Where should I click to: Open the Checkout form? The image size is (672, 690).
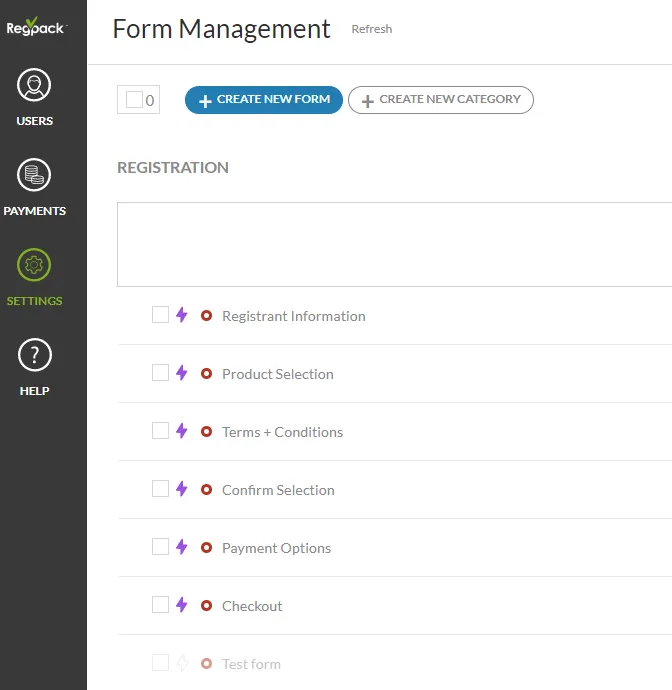point(252,606)
